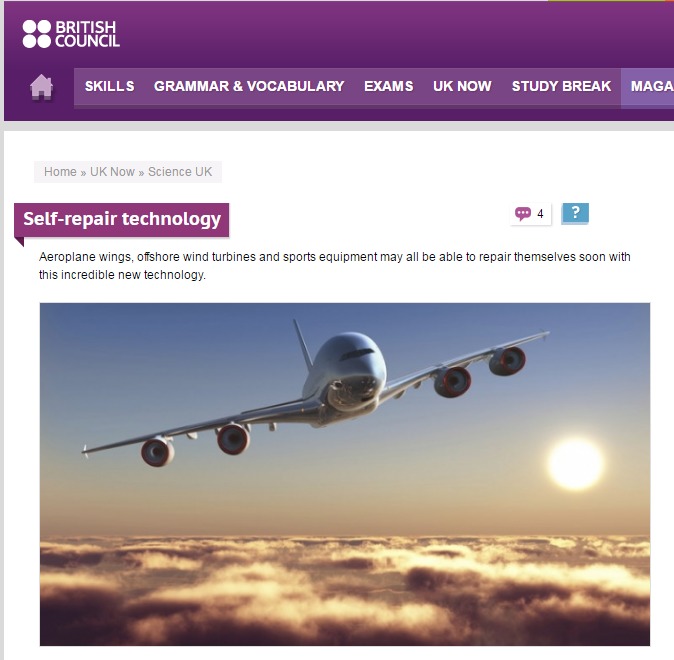The image size is (674, 660).
Task: Click the clouds at the photo bottom
Action: click(345, 590)
